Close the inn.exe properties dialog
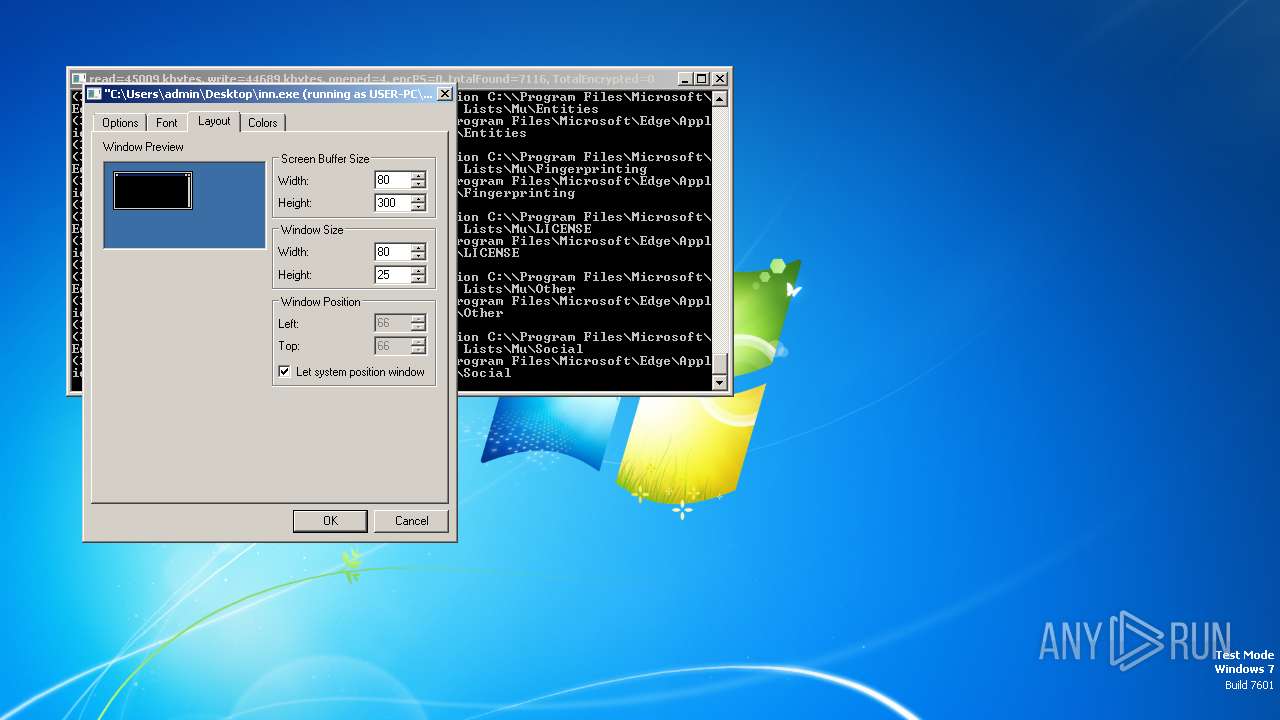Screen dimensions: 1280x720 tap(445, 94)
